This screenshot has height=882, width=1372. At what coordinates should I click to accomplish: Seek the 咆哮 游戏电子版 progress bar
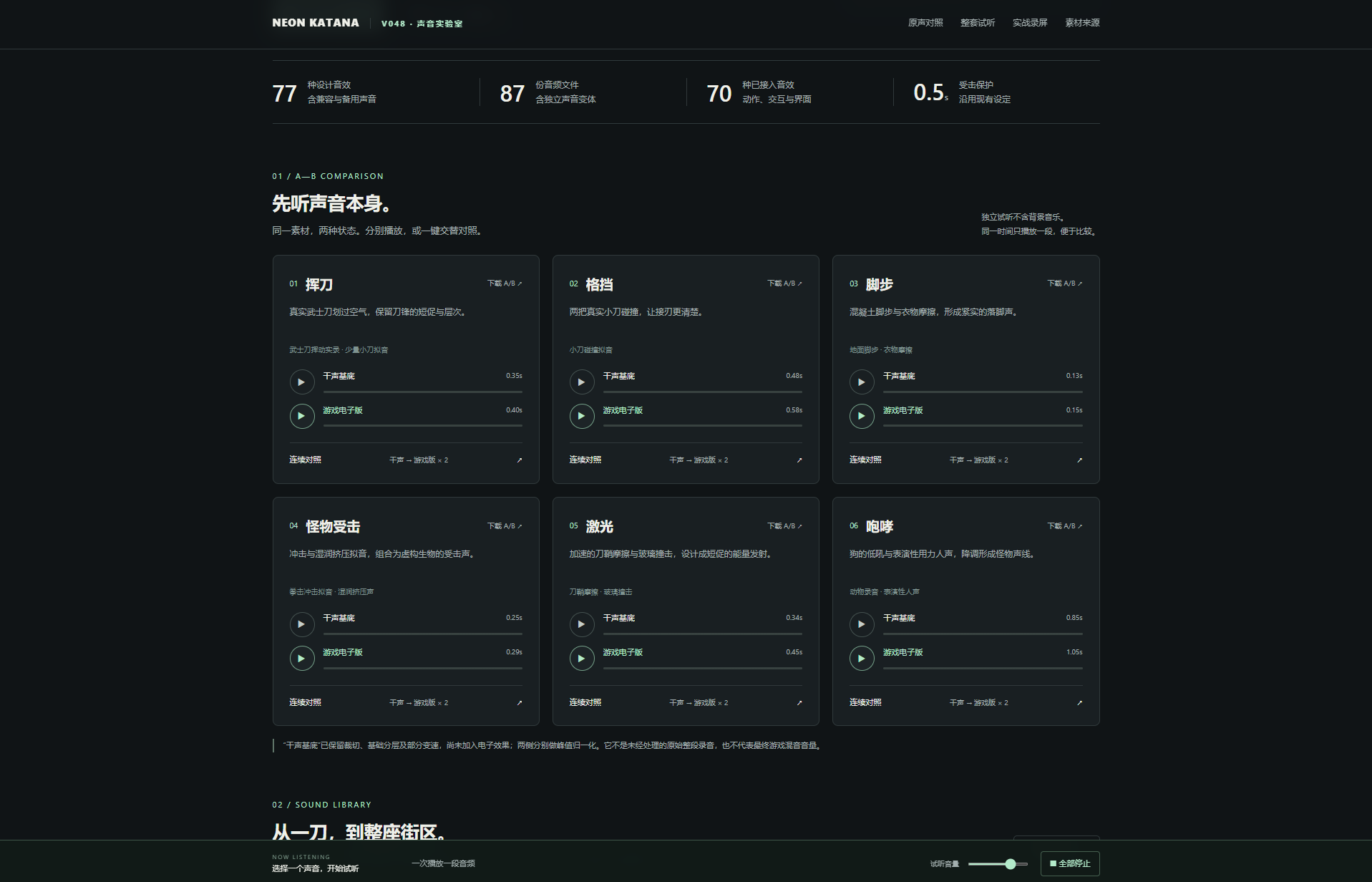983,668
